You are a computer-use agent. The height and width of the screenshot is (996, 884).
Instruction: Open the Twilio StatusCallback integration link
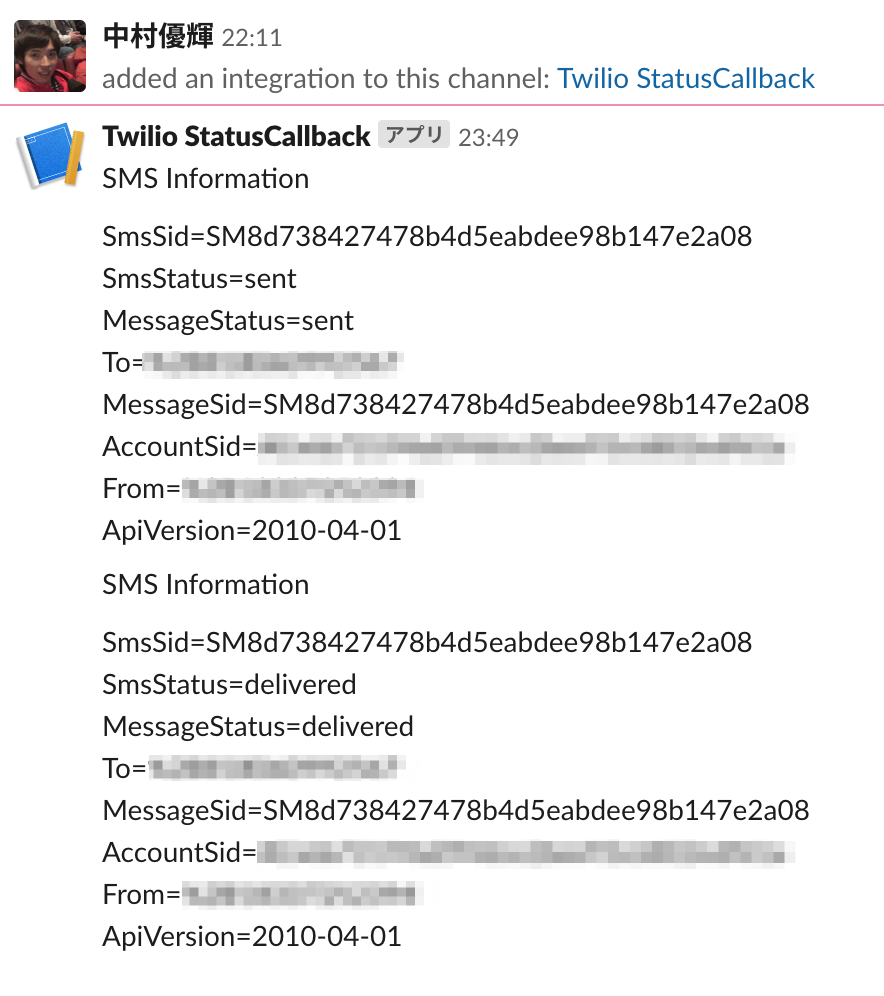tap(685, 78)
